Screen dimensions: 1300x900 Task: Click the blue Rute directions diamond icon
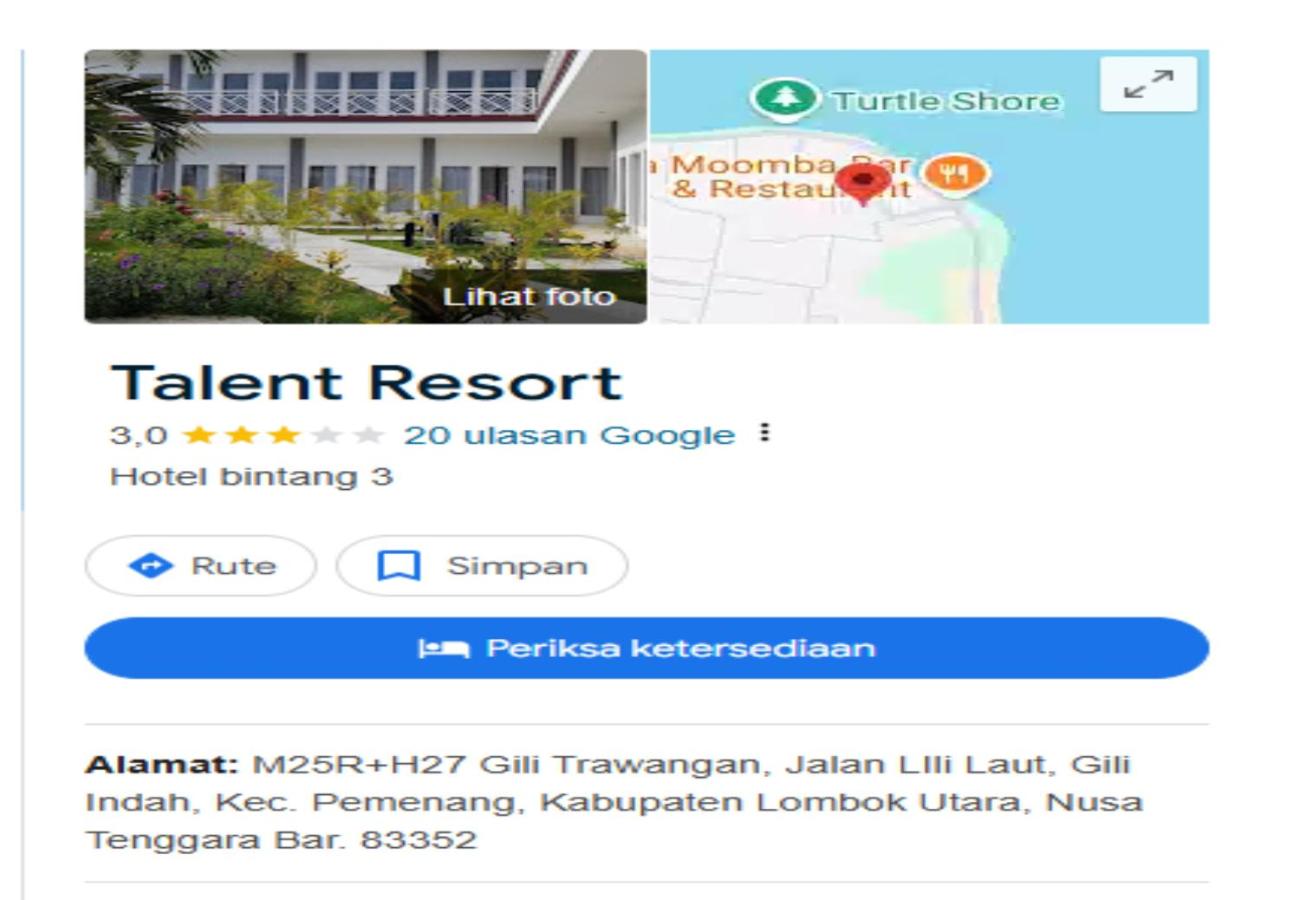(150, 566)
